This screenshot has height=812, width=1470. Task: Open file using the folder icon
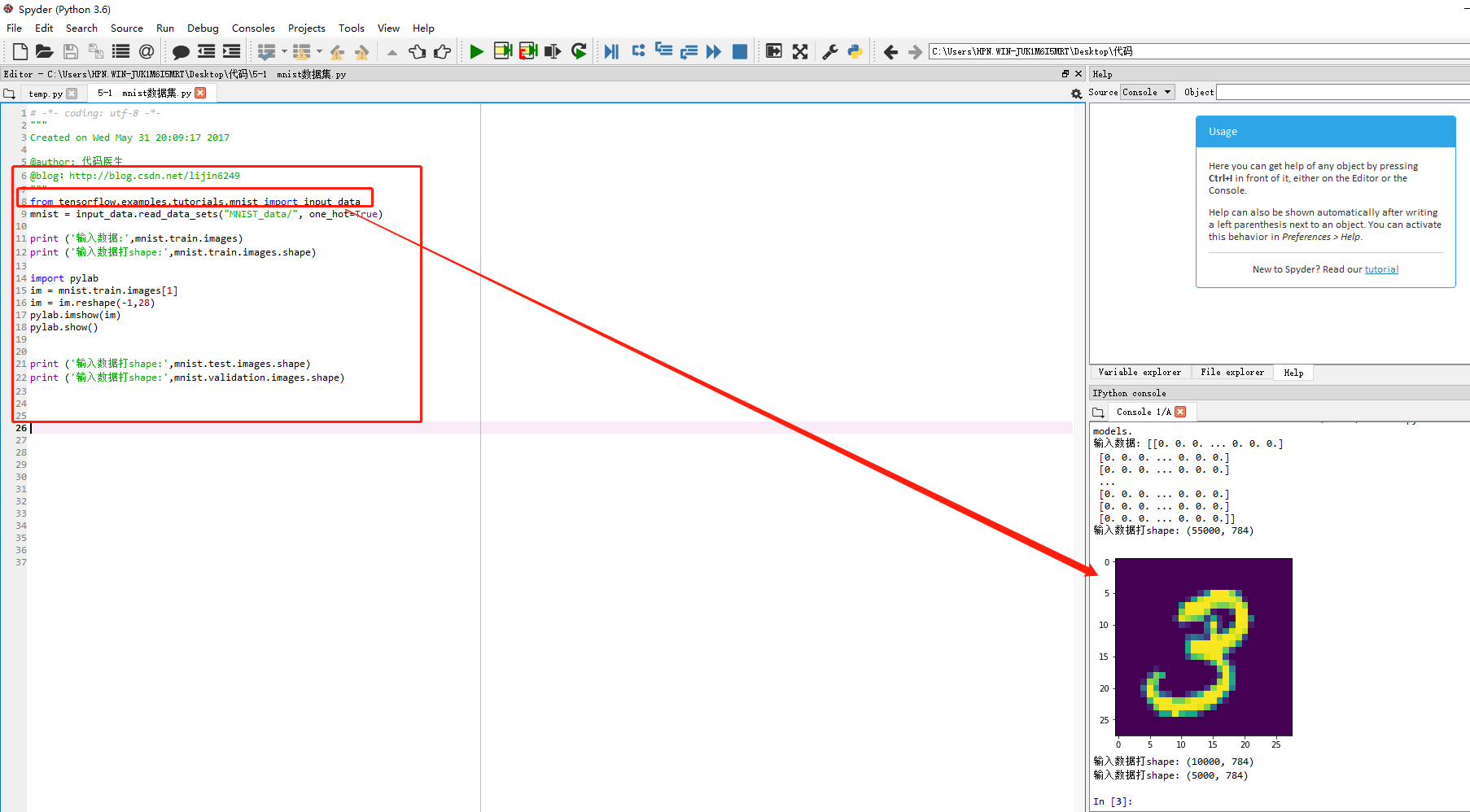(45, 51)
